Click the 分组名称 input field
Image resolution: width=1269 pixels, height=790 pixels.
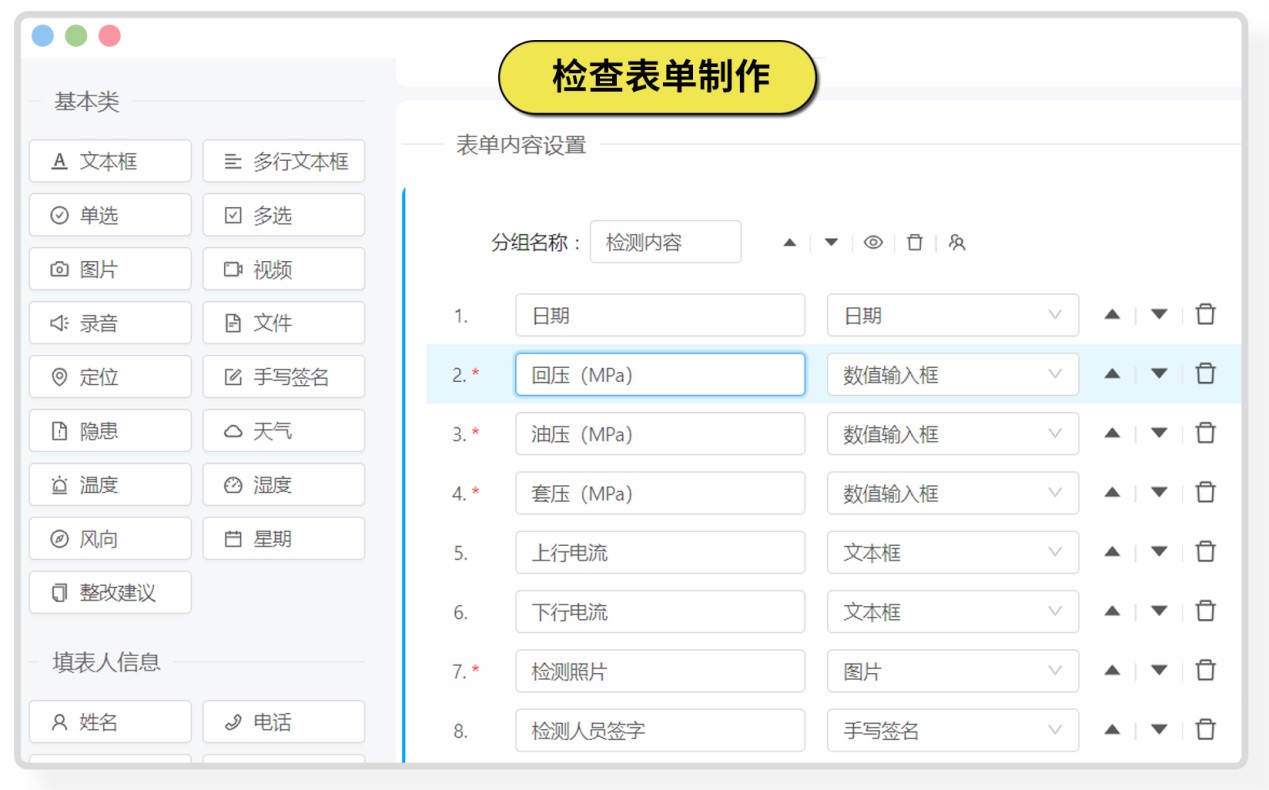[665, 242]
